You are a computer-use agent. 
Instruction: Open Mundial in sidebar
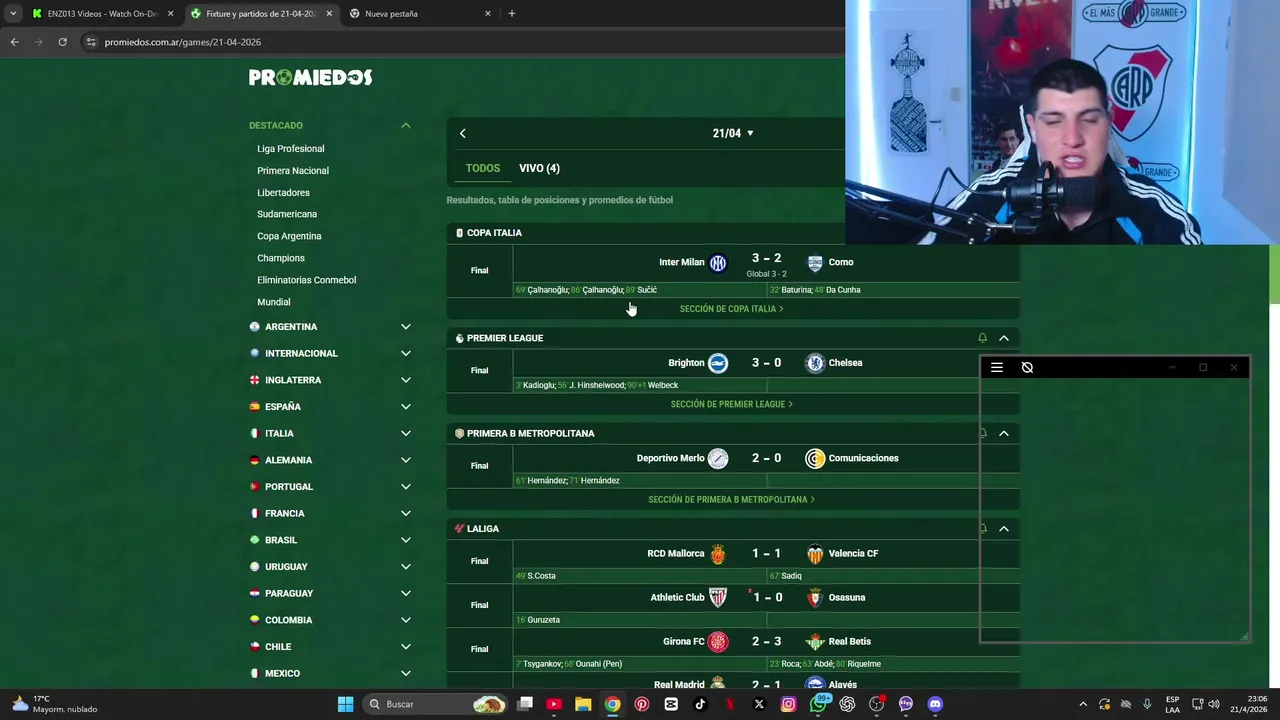(x=274, y=302)
